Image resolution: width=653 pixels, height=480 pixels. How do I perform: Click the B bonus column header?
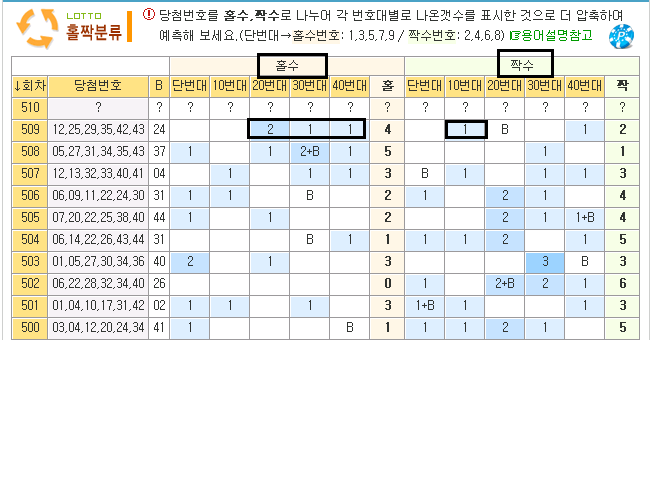pos(159,86)
